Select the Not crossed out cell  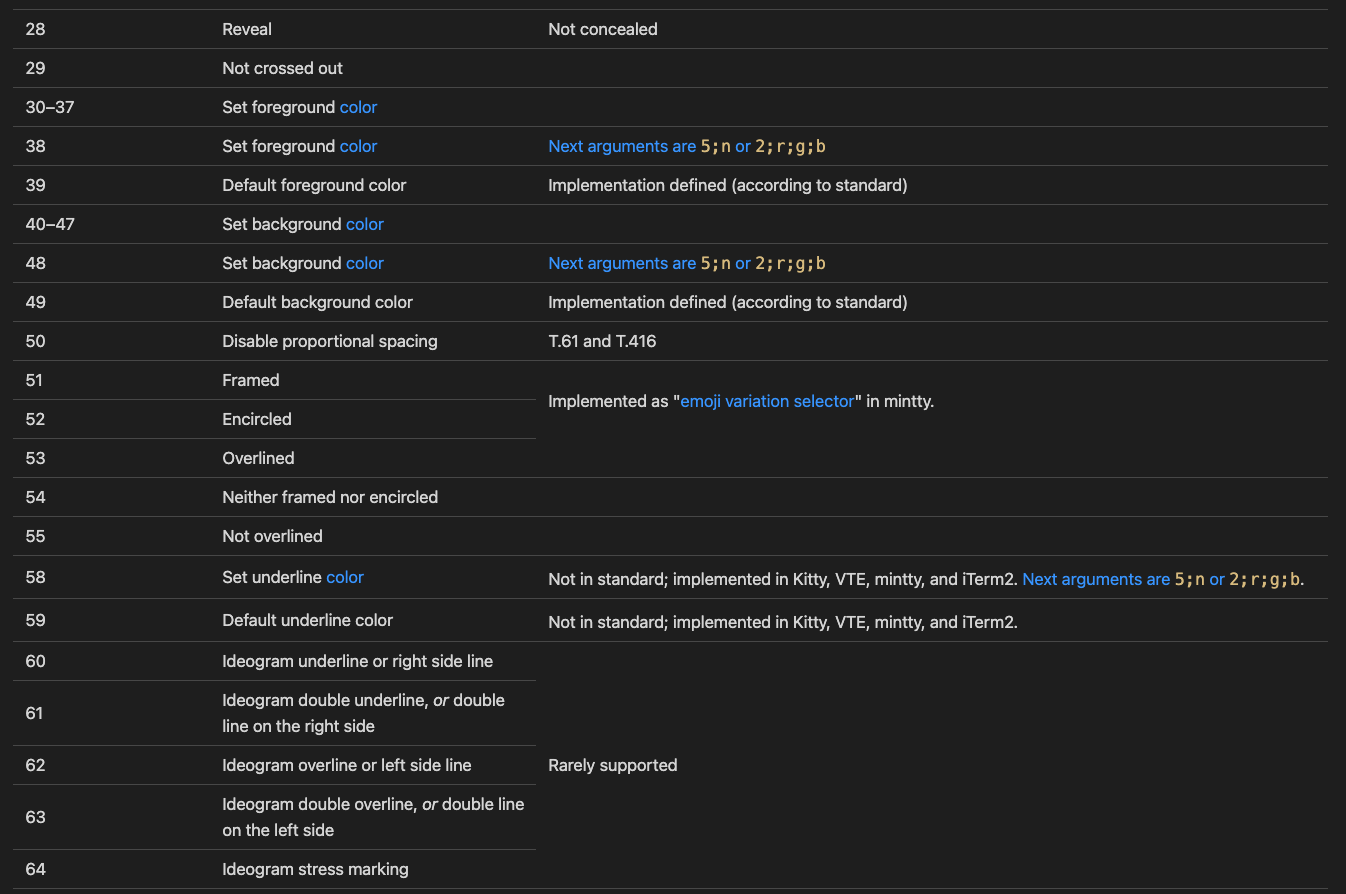point(282,68)
